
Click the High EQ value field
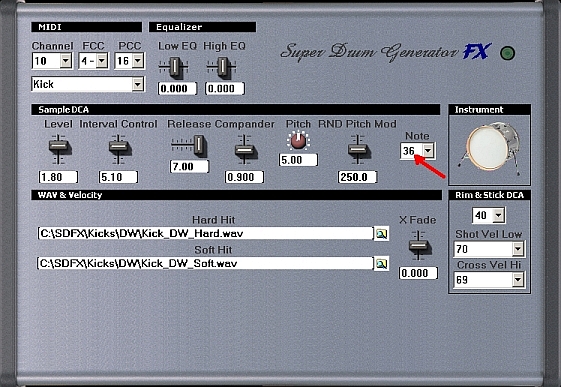(x=225, y=88)
